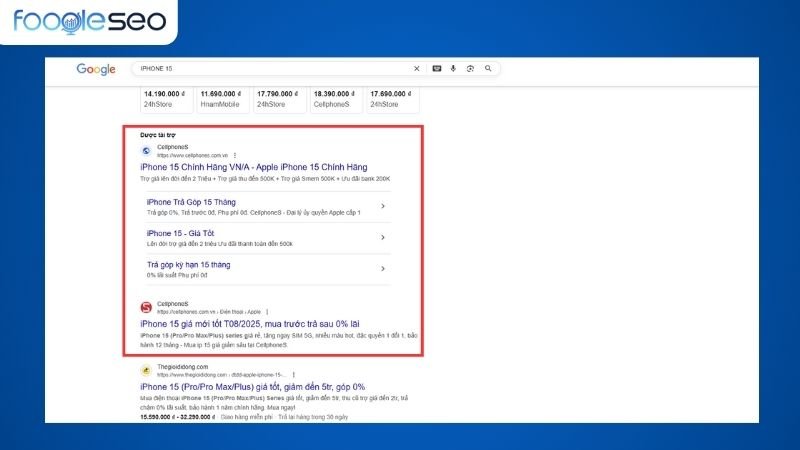Open three-dot menu beside Điện thoại › Apple breadcrumb
The width and height of the screenshot is (800, 450).
click(267, 312)
